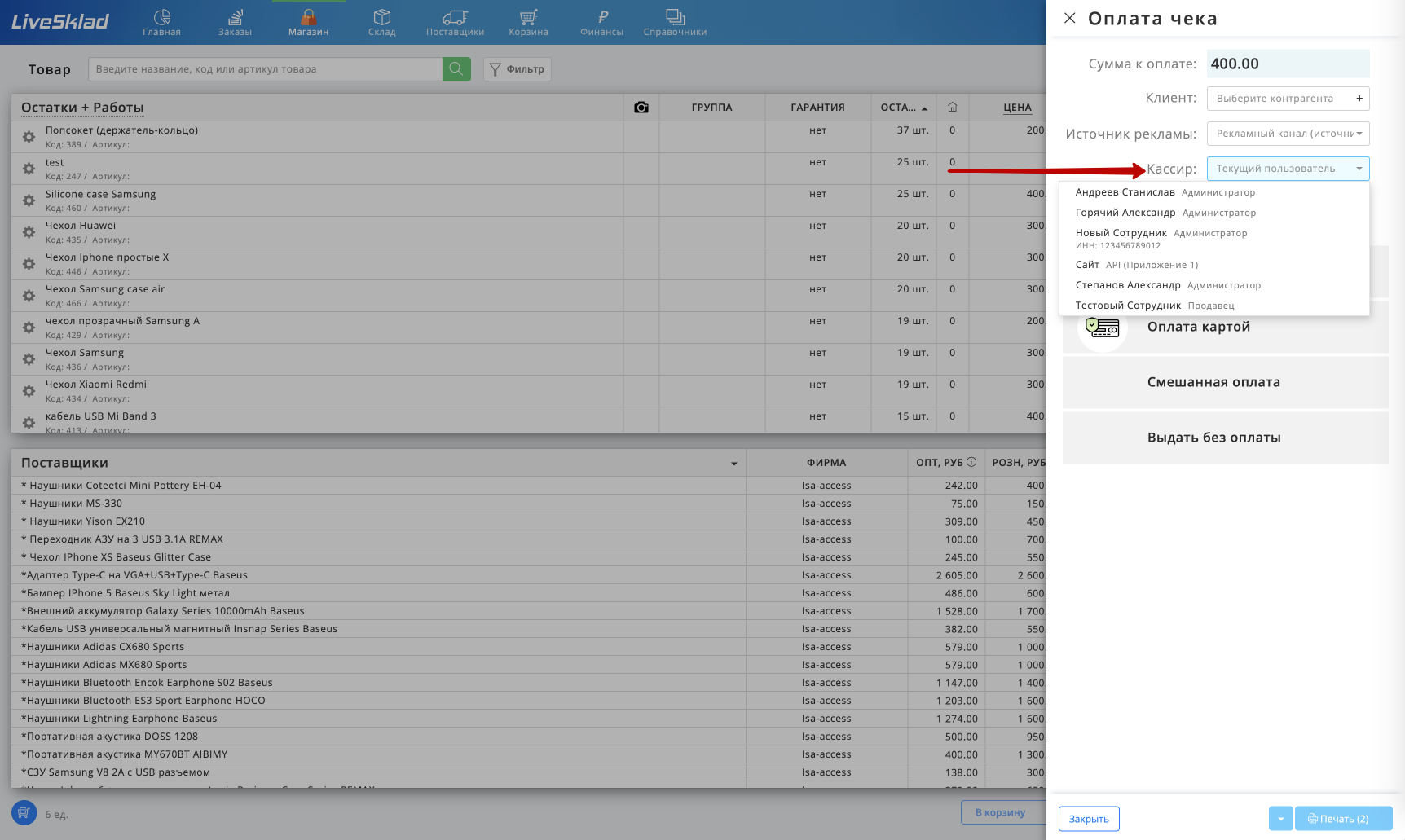Click gear icon for test row
Image resolution: width=1405 pixels, height=840 pixels.
click(29, 169)
